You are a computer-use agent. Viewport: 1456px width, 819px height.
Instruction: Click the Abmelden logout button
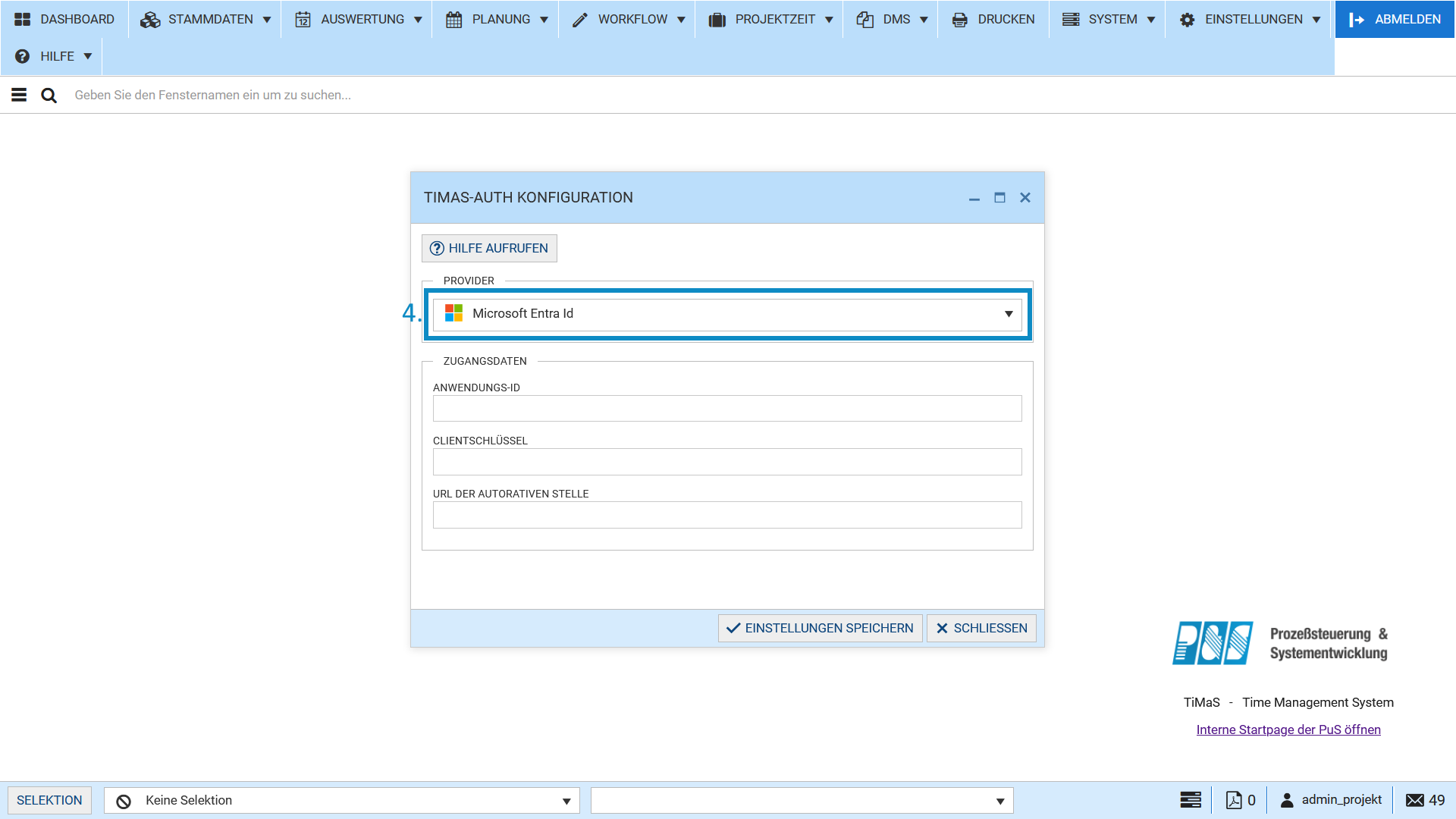(1395, 19)
